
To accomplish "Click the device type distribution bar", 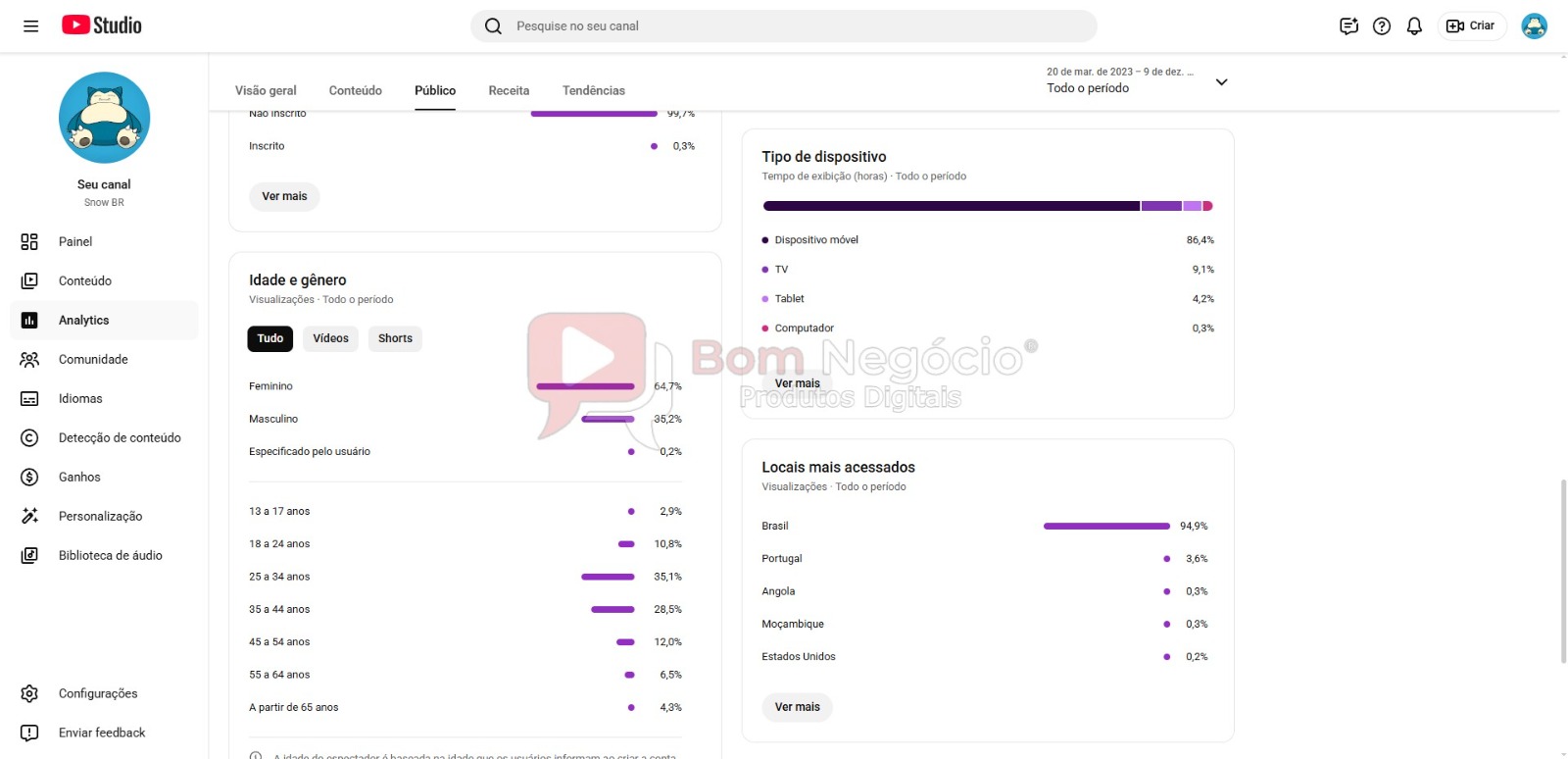I will pyautogui.click(x=987, y=206).
